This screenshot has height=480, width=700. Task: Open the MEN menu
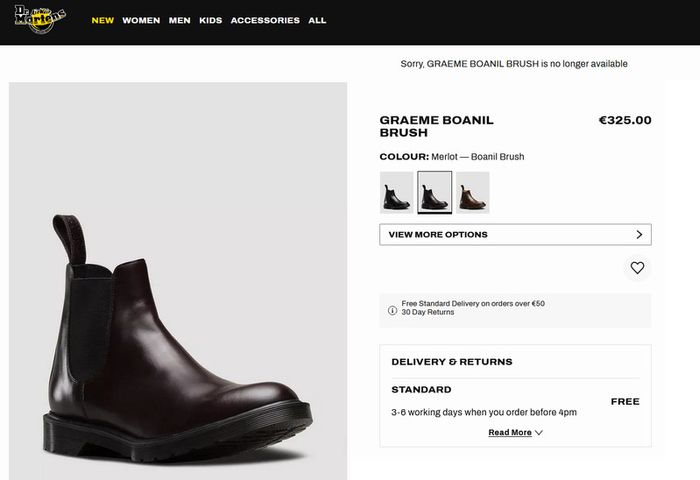179,20
